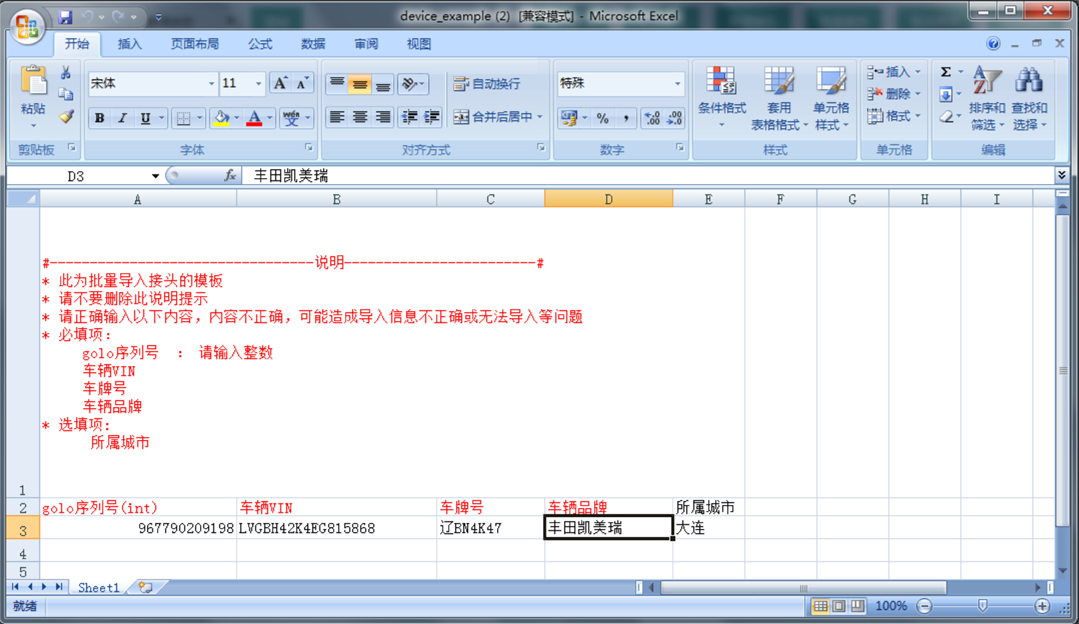Apply percent style format
The width and height of the screenshot is (1079, 624).
(603, 118)
